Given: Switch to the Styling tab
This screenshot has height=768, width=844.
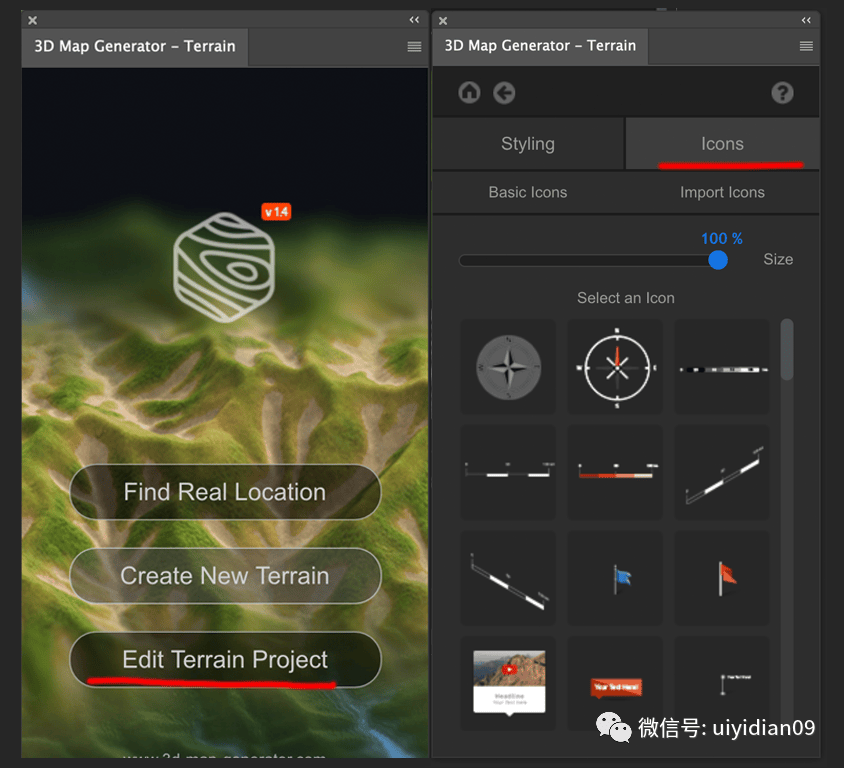Looking at the screenshot, I should point(528,144).
